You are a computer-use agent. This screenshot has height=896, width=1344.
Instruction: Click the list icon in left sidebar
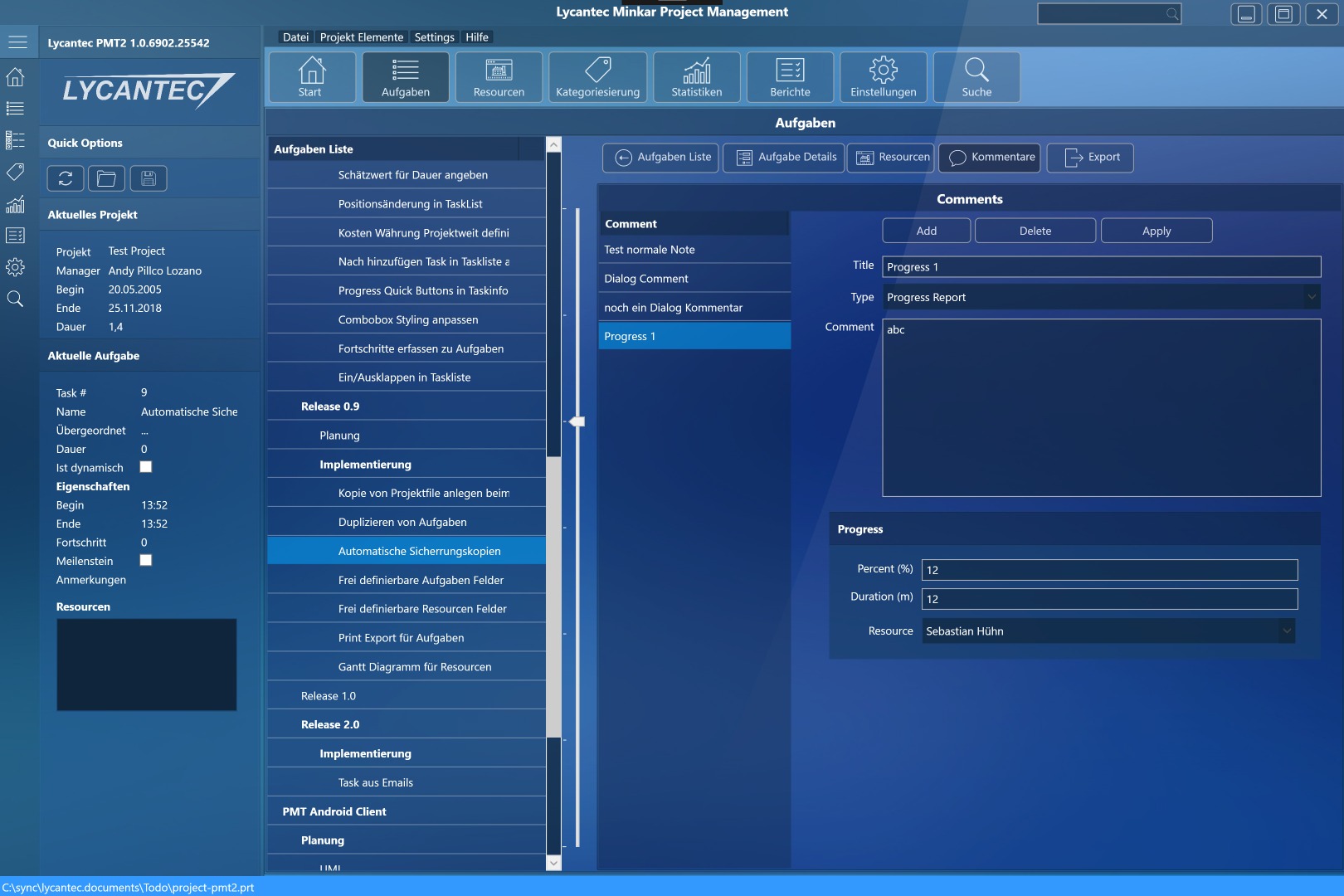point(15,109)
